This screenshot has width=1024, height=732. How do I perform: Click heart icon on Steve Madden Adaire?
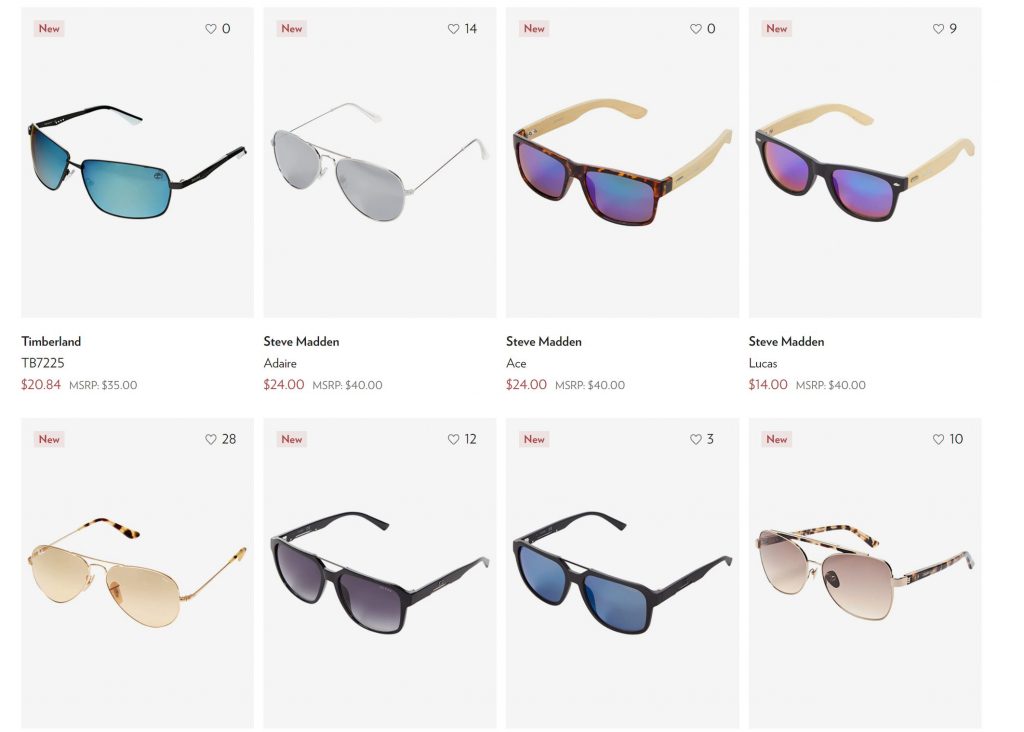point(453,29)
